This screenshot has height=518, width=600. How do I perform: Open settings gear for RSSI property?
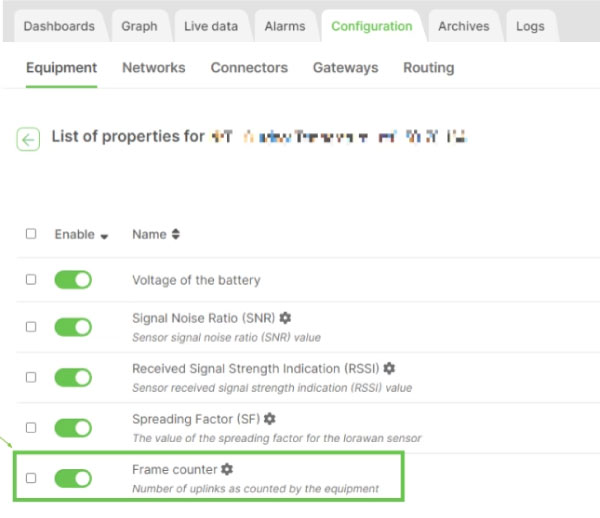coord(389,368)
